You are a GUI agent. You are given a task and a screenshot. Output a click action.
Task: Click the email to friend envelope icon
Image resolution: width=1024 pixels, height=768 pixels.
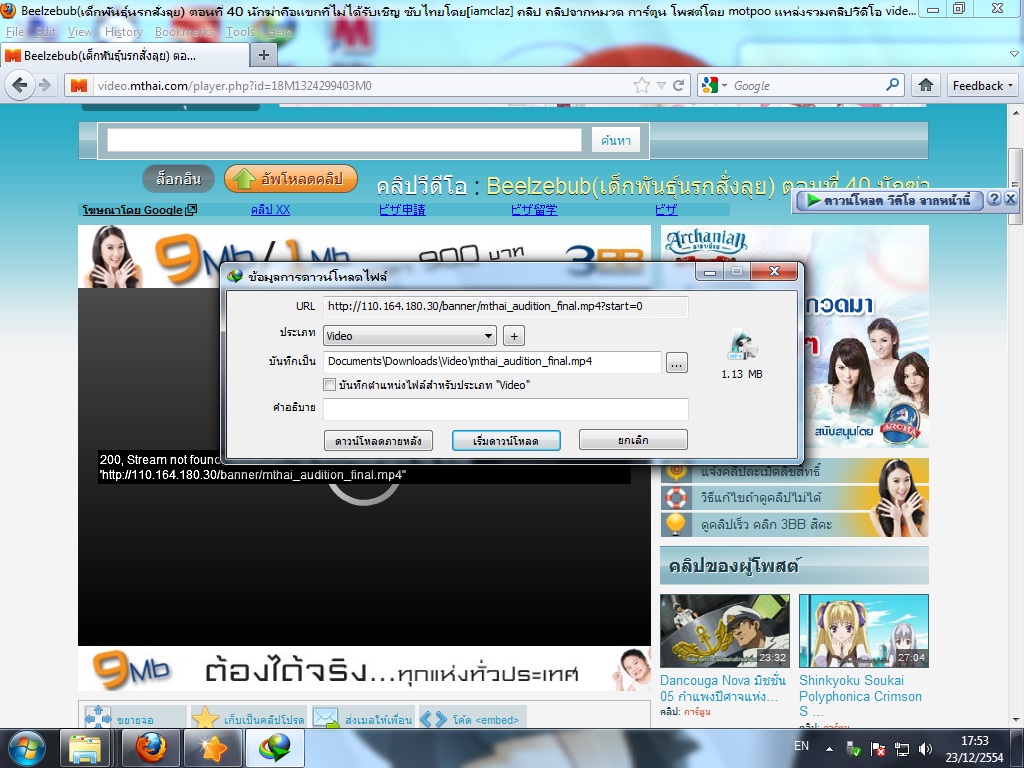pyautogui.click(x=326, y=717)
